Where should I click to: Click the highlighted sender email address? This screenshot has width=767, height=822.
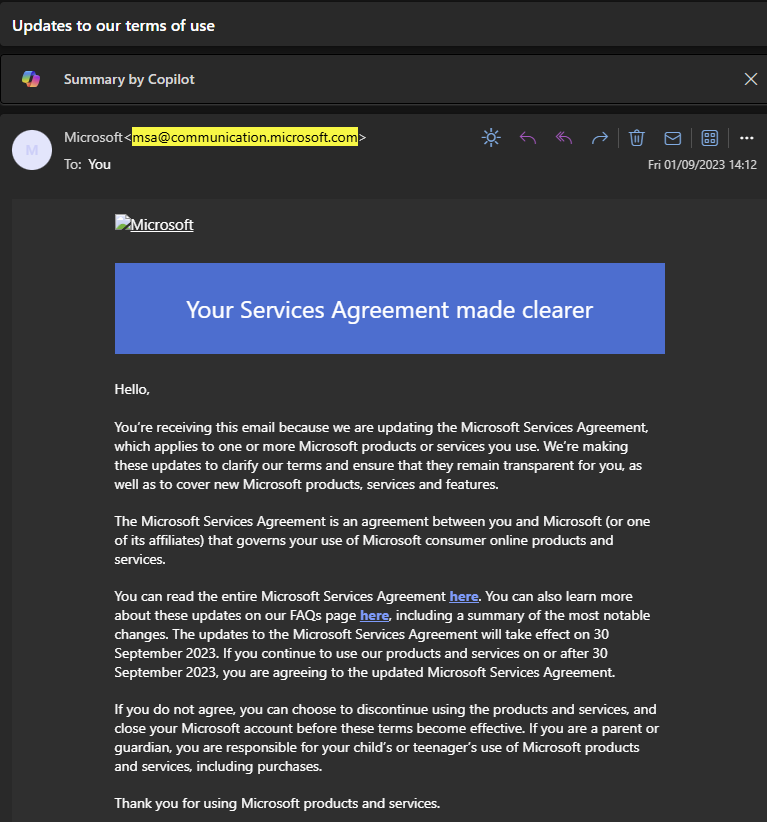coord(245,137)
